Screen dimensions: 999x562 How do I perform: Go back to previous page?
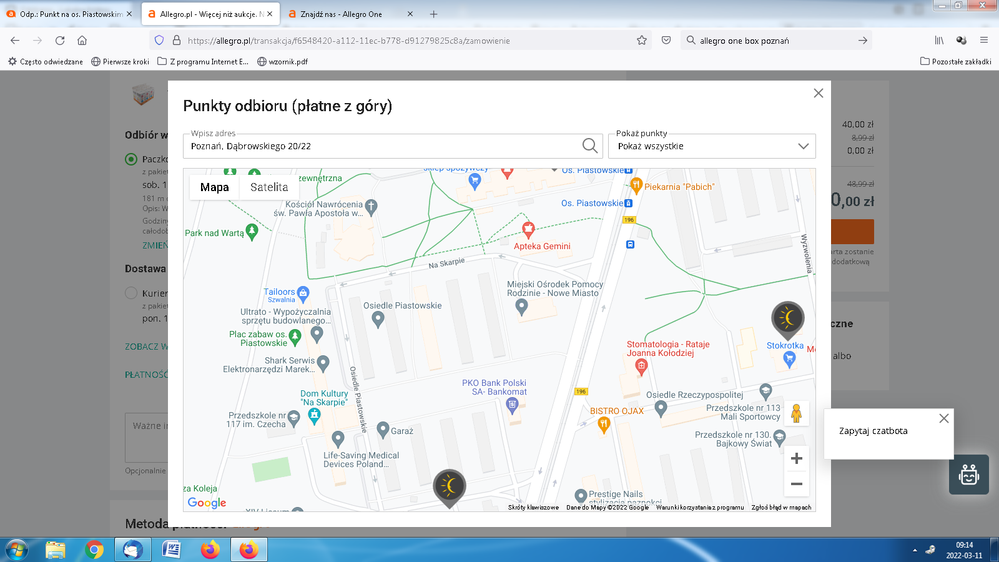pos(15,40)
